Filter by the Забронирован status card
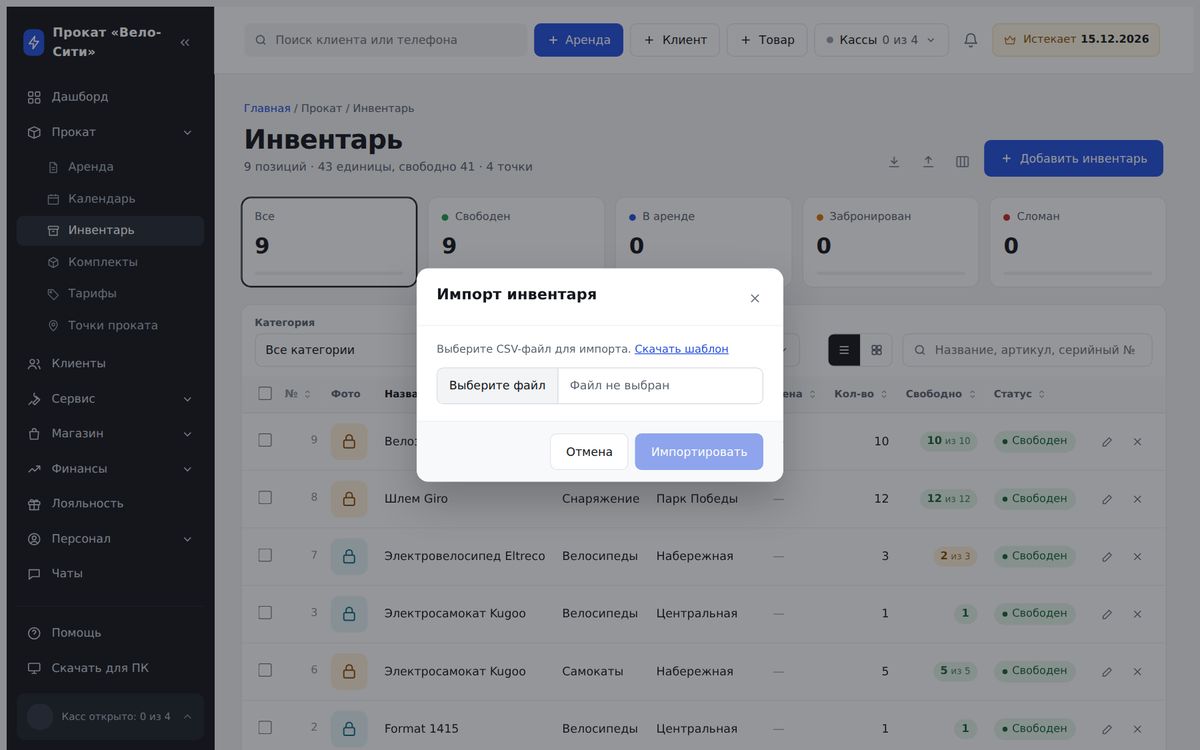Image resolution: width=1200 pixels, height=750 pixels. (x=891, y=242)
